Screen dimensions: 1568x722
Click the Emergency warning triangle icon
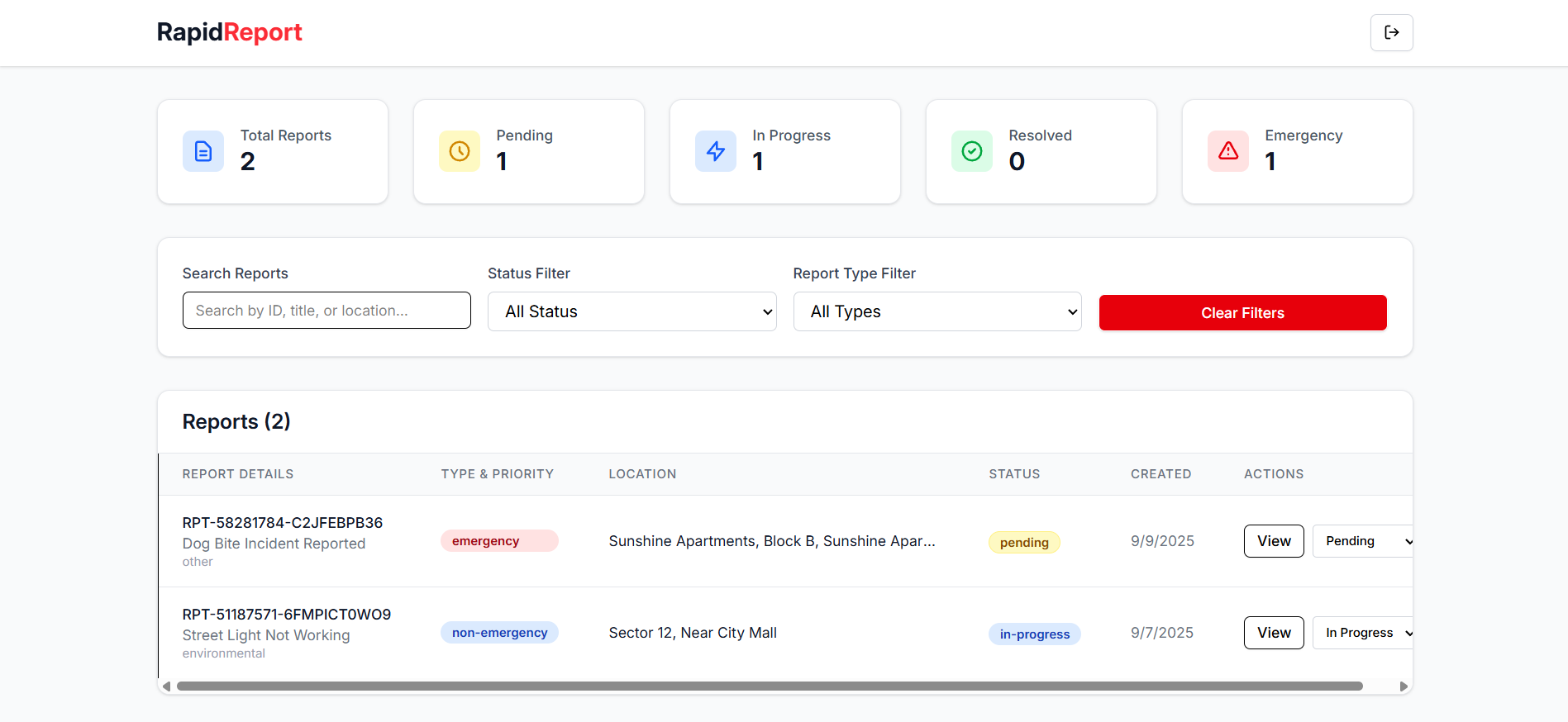(1228, 151)
